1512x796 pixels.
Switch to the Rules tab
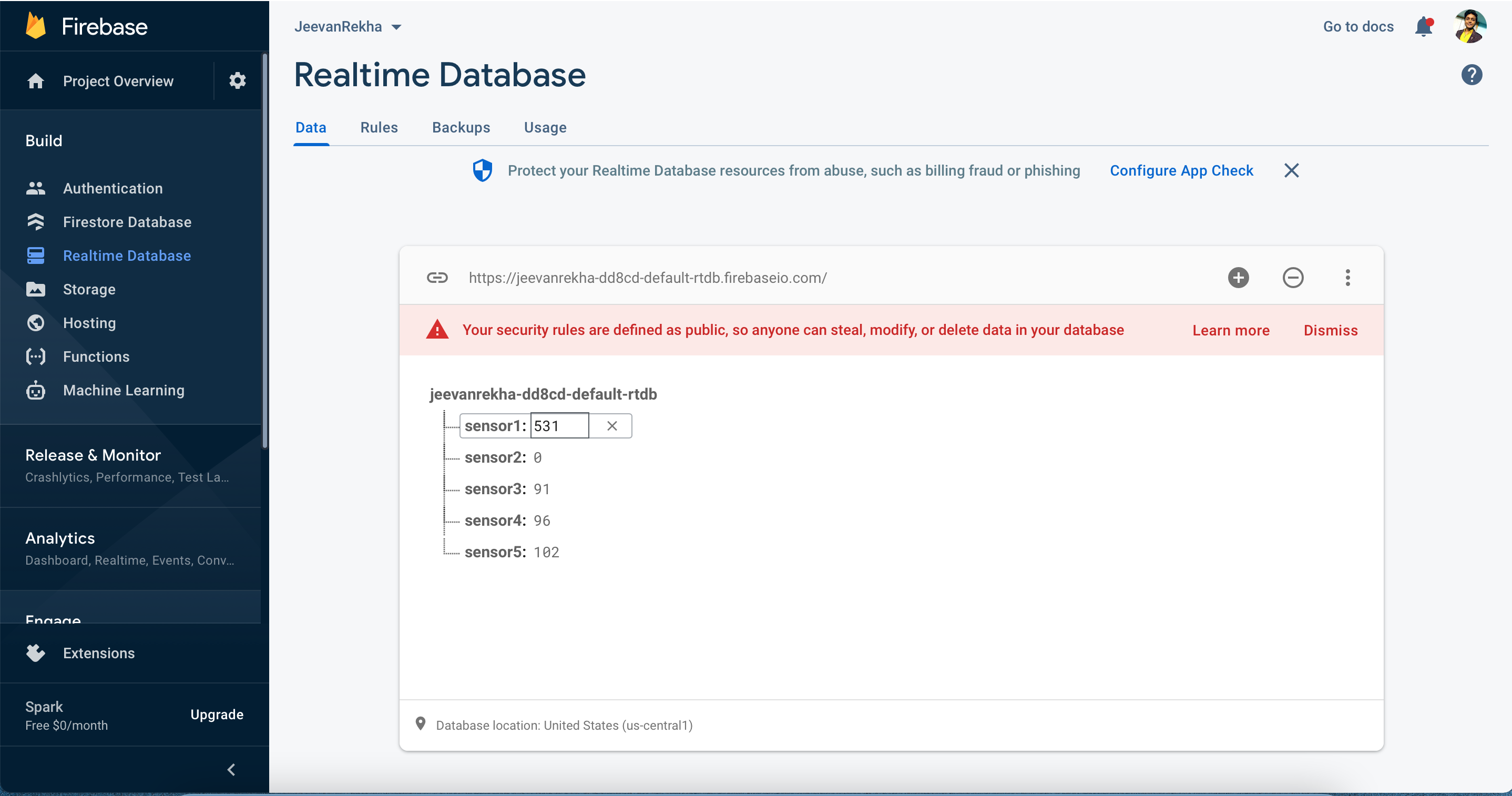(x=379, y=127)
